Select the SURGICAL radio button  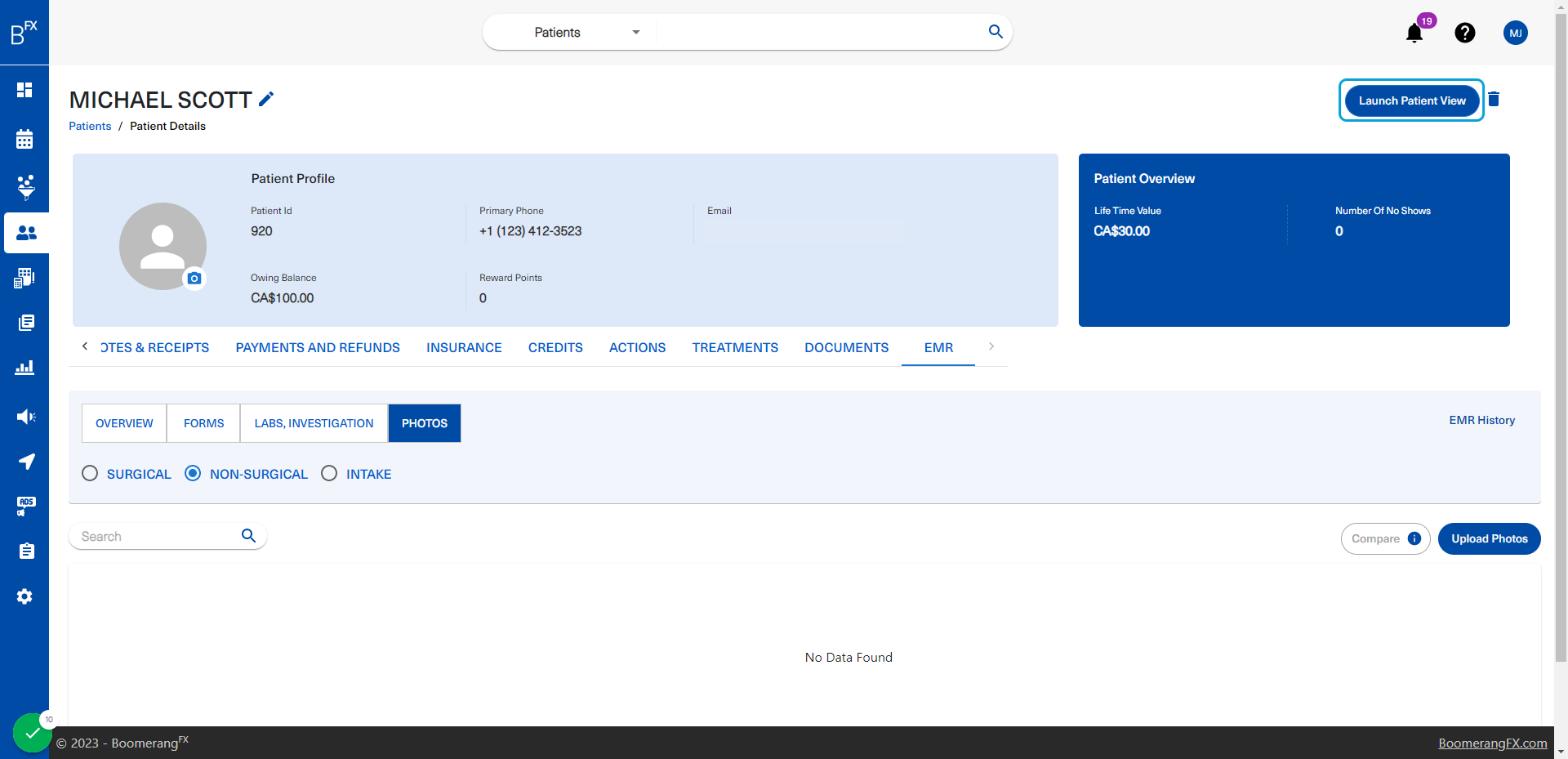click(x=90, y=473)
